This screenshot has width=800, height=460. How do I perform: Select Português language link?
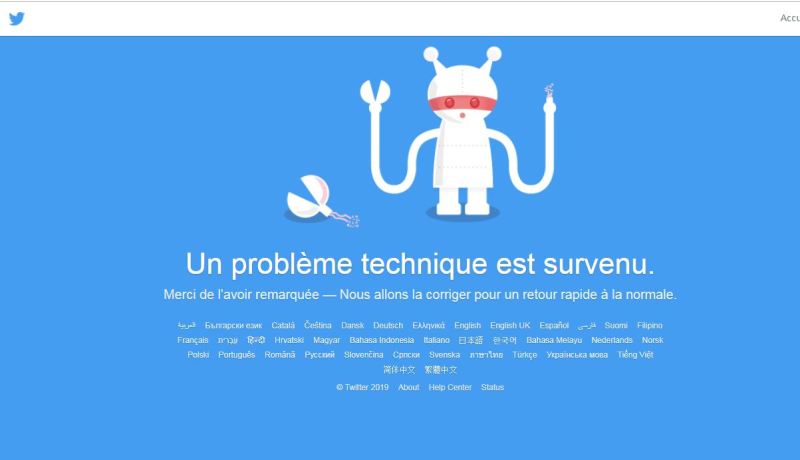(237, 355)
